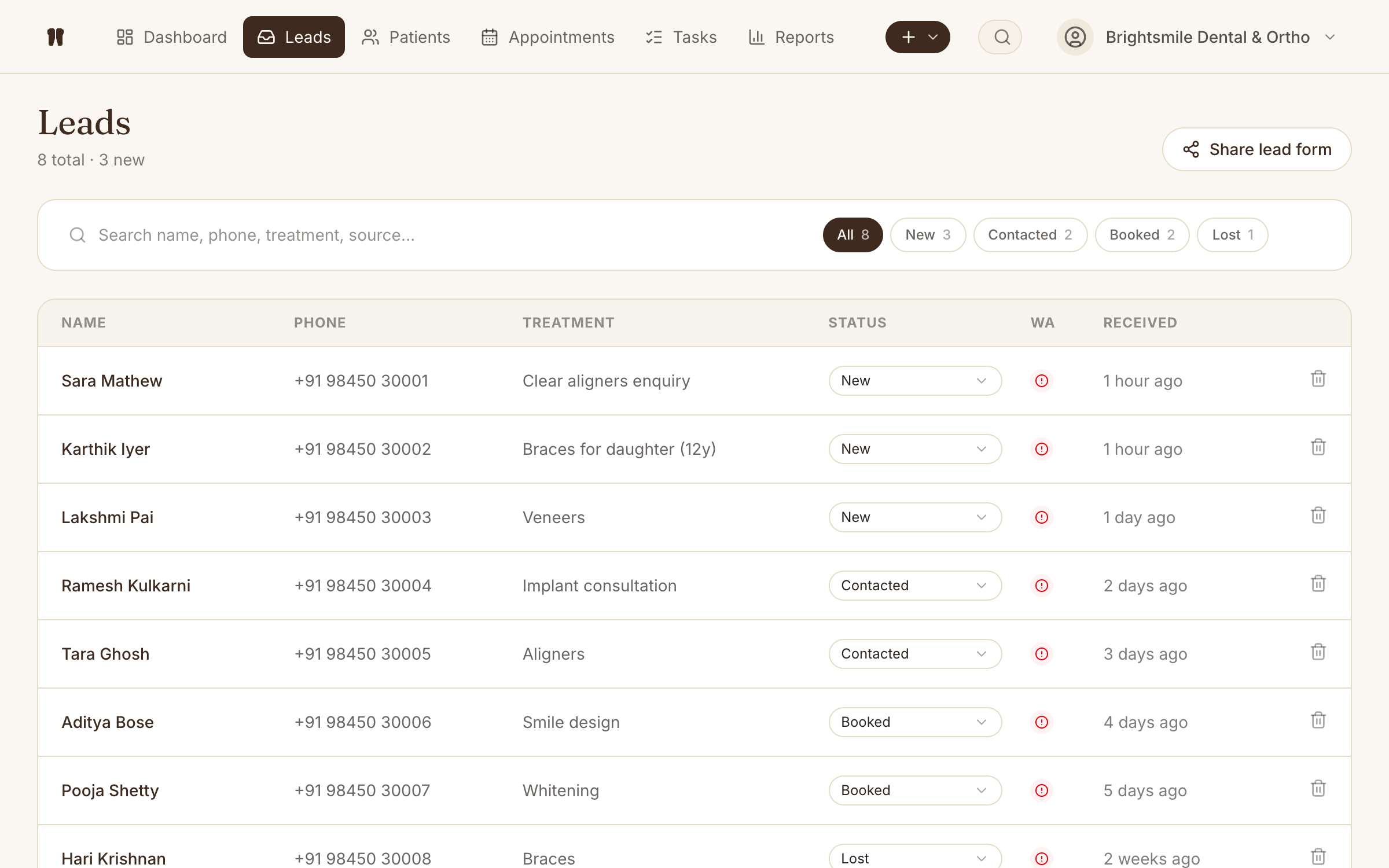Click the app logo icon
Screen dimensions: 1389x868
tap(56, 37)
